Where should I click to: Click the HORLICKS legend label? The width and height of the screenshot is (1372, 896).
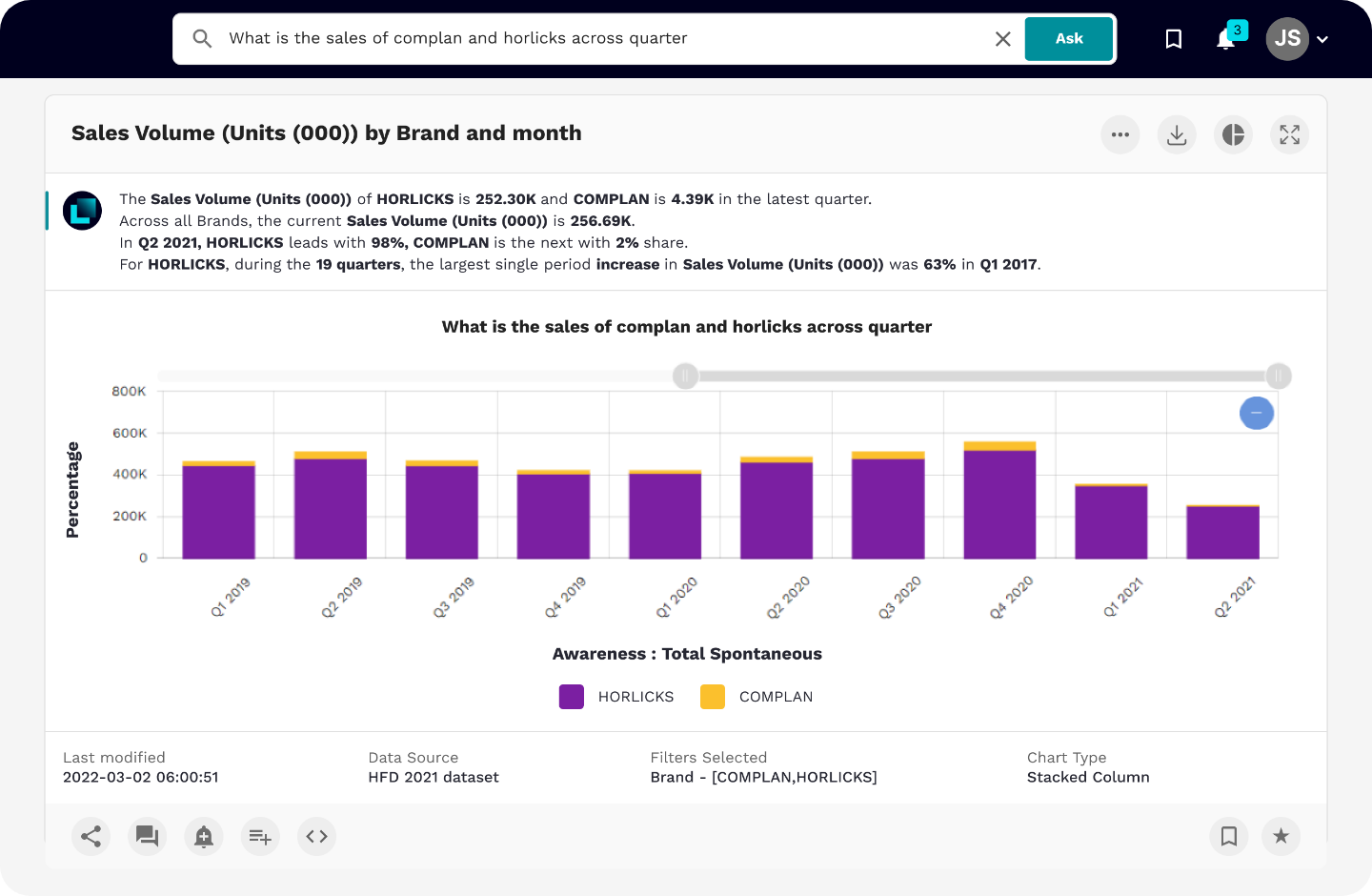(x=636, y=697)
